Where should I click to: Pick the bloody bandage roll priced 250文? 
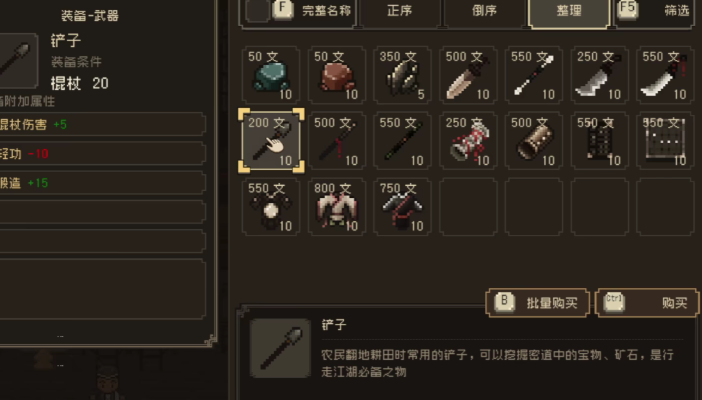click(468, 141)
